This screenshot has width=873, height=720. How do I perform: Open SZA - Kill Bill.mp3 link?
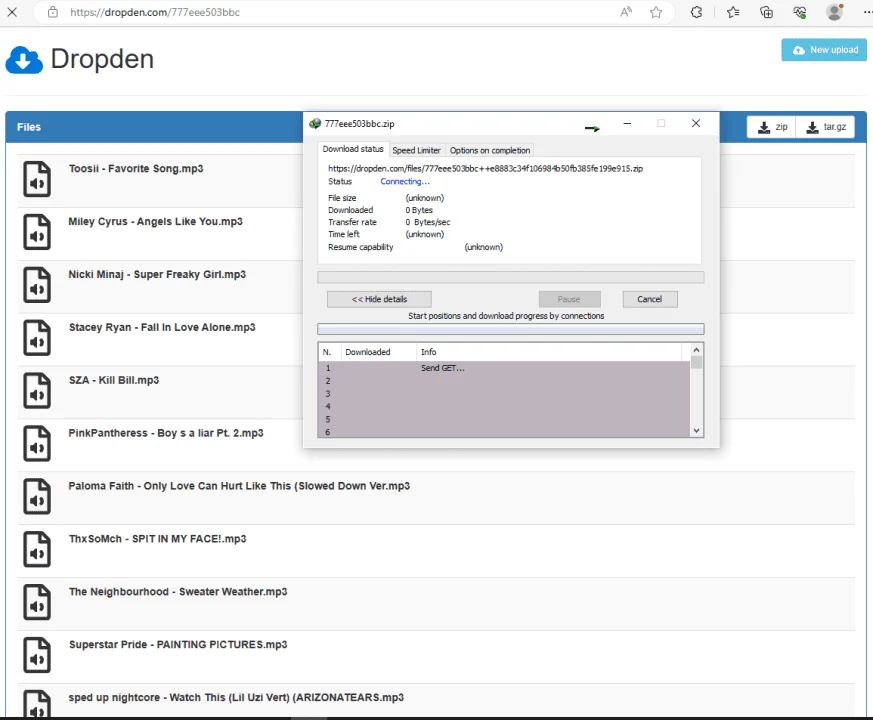tap(114, 380)
